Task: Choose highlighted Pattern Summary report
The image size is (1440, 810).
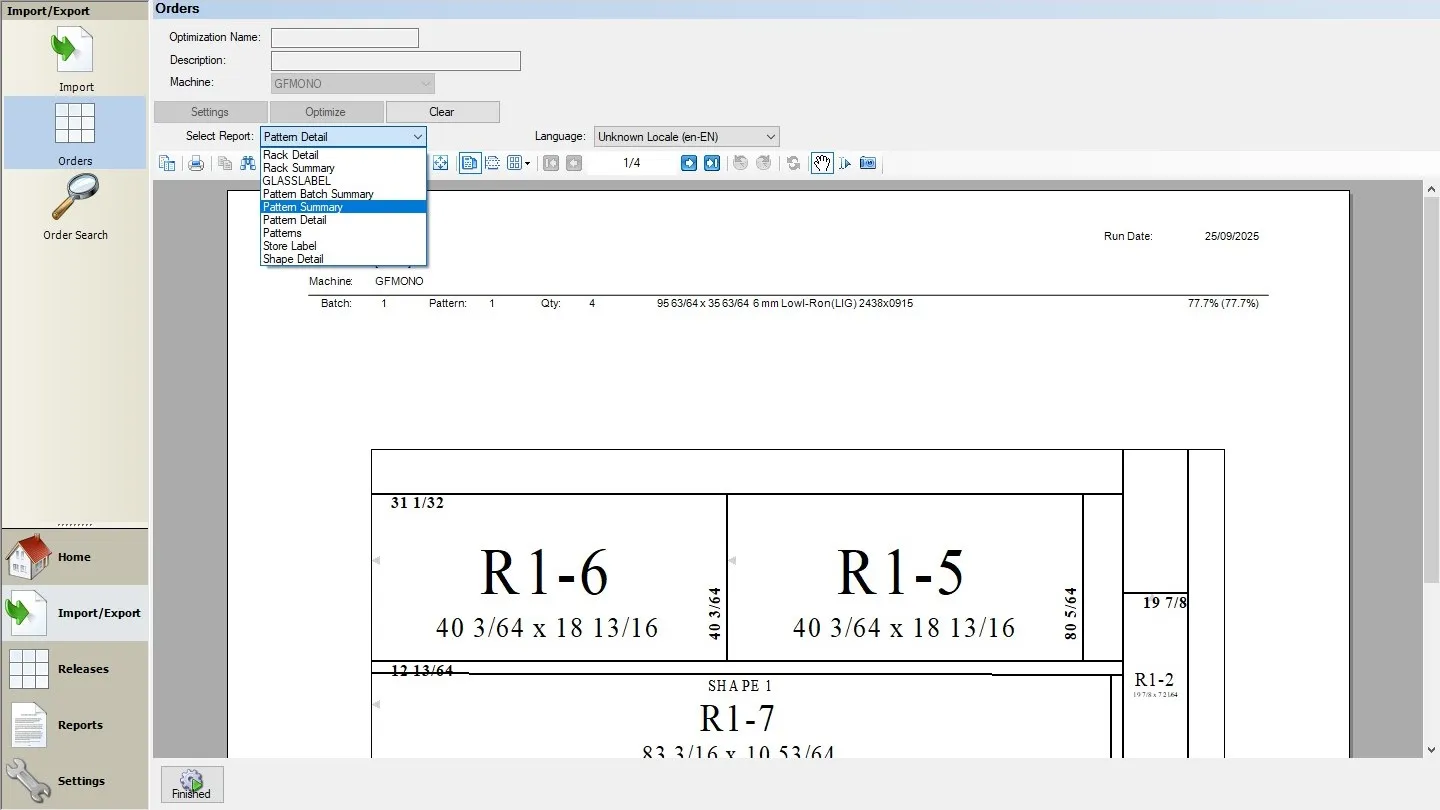Action: [344, 207]
